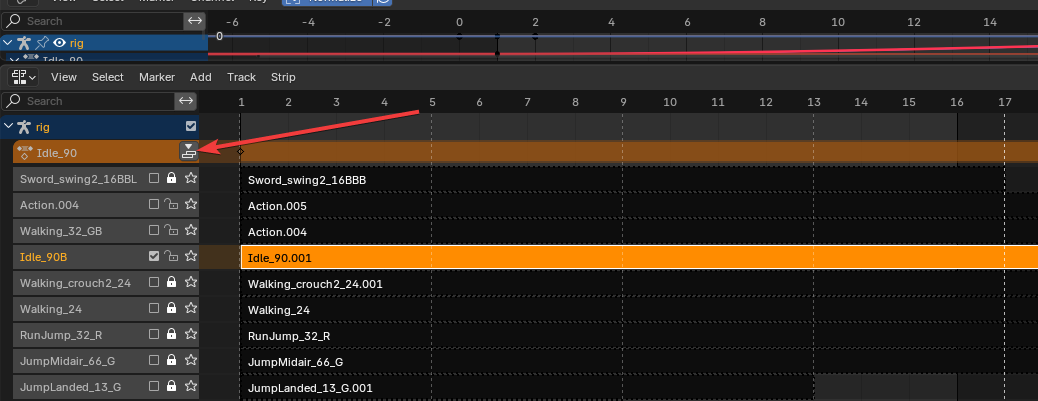Click the lock icon on Sword_swing2_16BBL track

click(172, 178)
